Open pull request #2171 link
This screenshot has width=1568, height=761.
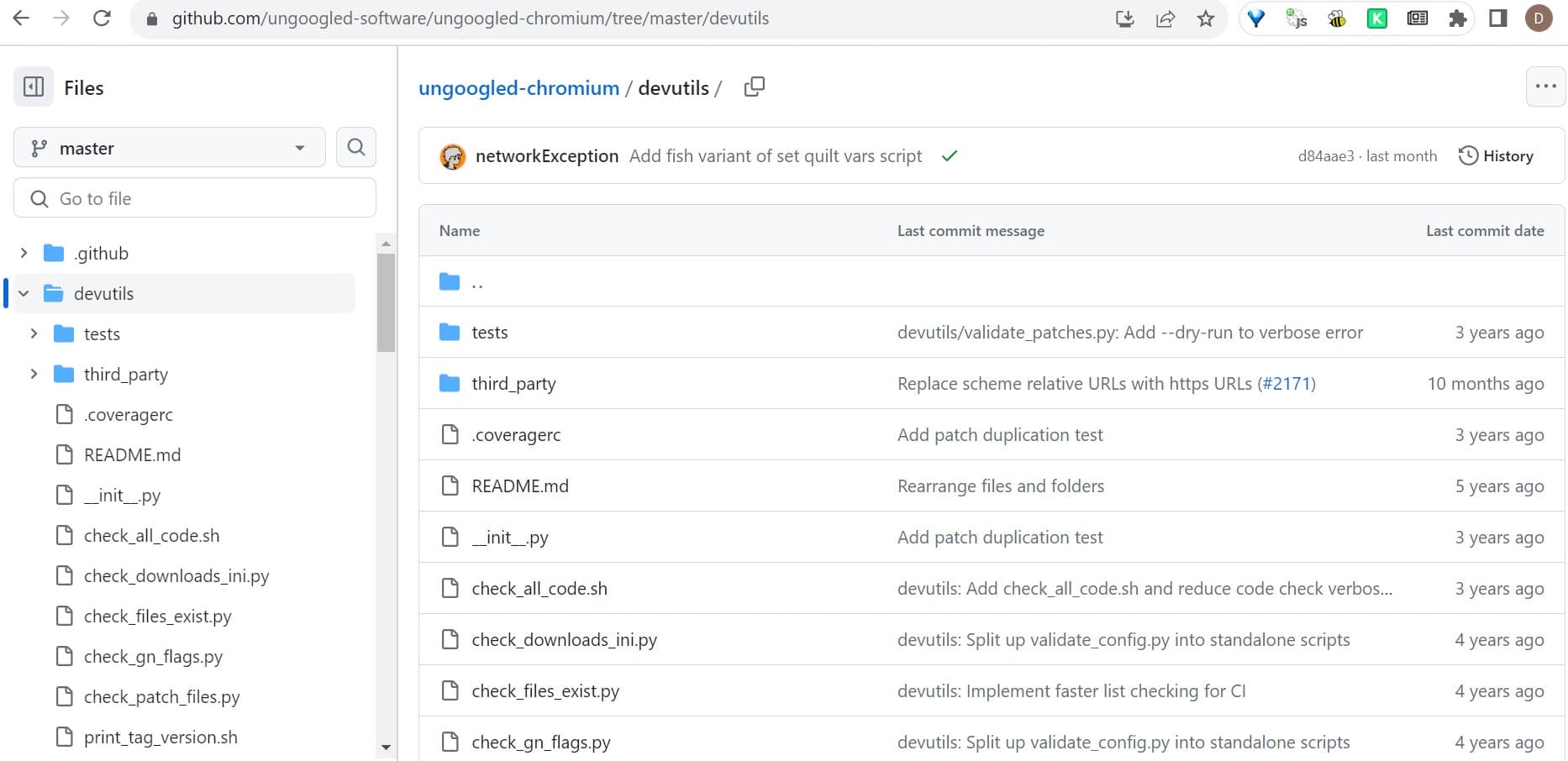pyautogui.click(x=1286, y=384)
